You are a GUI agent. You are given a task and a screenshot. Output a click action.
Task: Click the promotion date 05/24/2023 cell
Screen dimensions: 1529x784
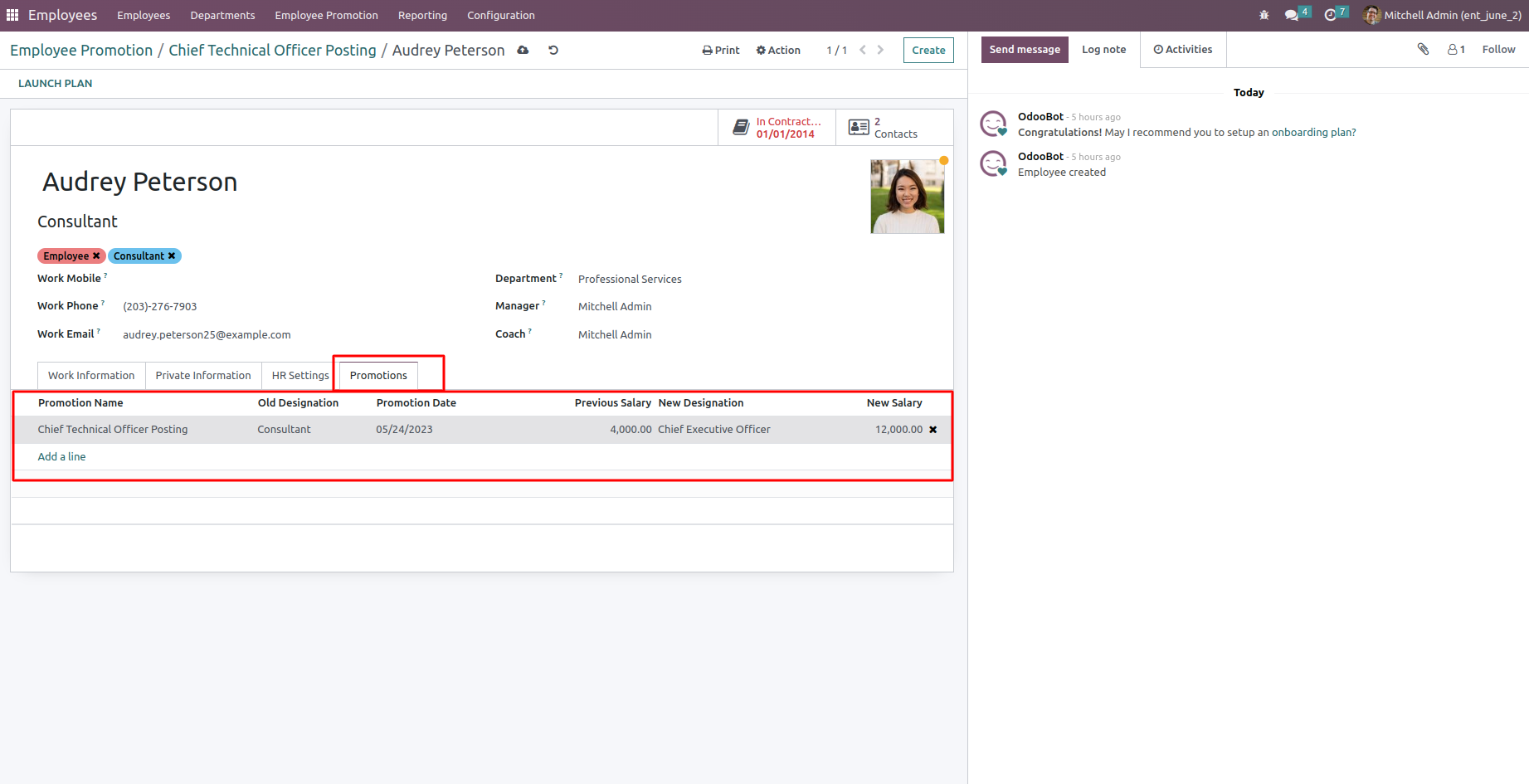point(404,430)
